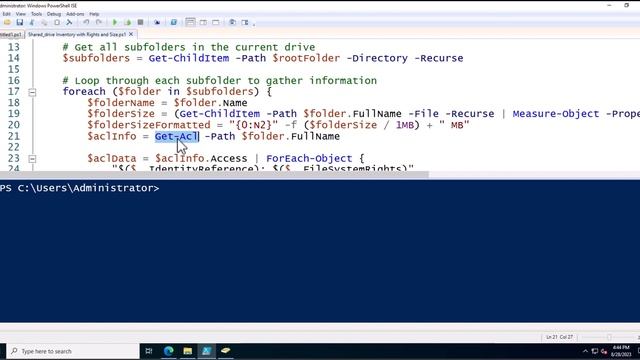
Task: Show script pane on the right layout
Action: pyautogui.click(x=203, y=22)
